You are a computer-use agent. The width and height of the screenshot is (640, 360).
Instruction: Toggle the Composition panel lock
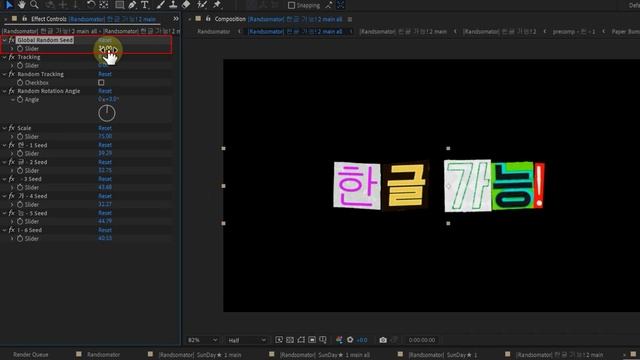click(208, 19)
